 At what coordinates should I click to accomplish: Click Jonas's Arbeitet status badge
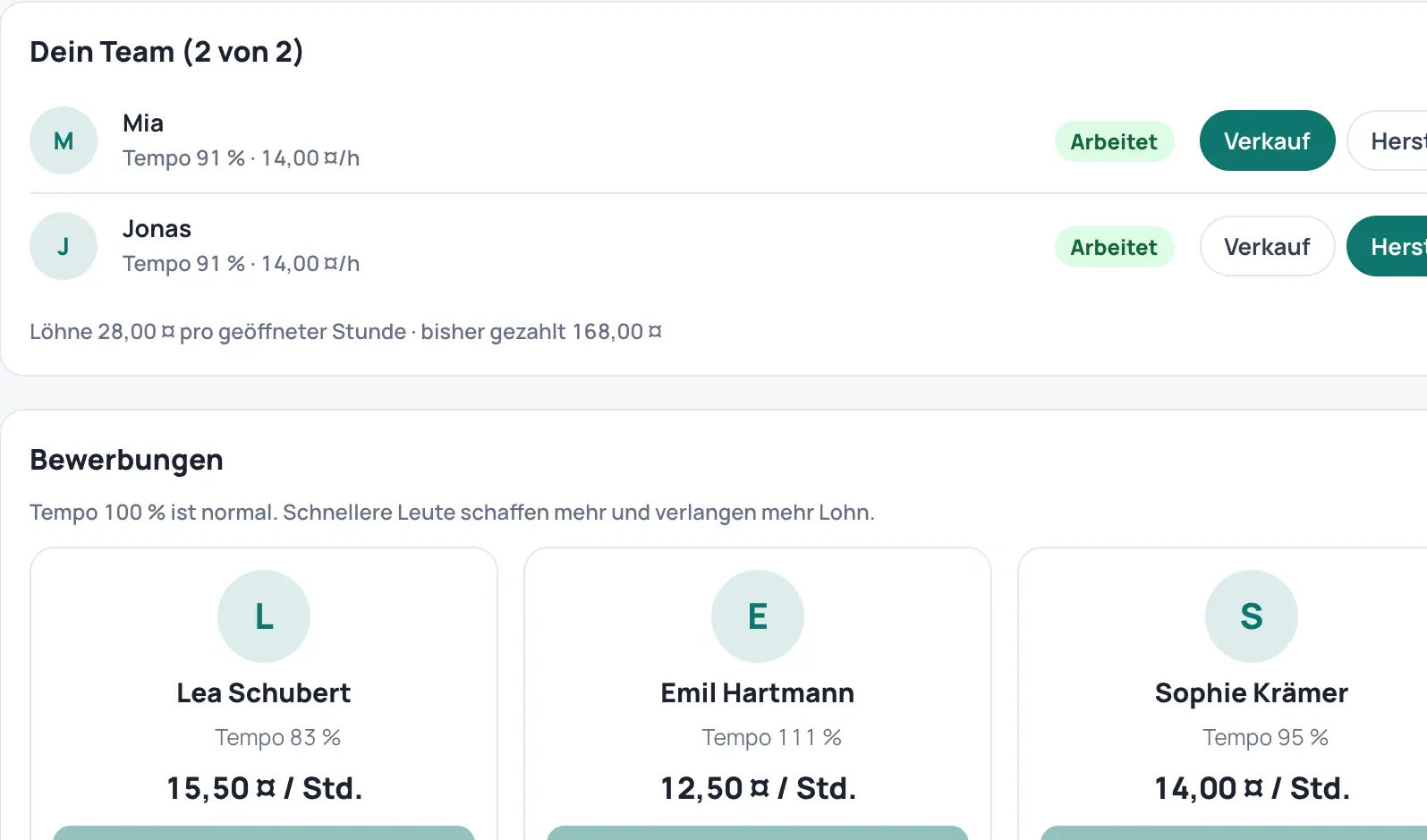(1114, 247)
